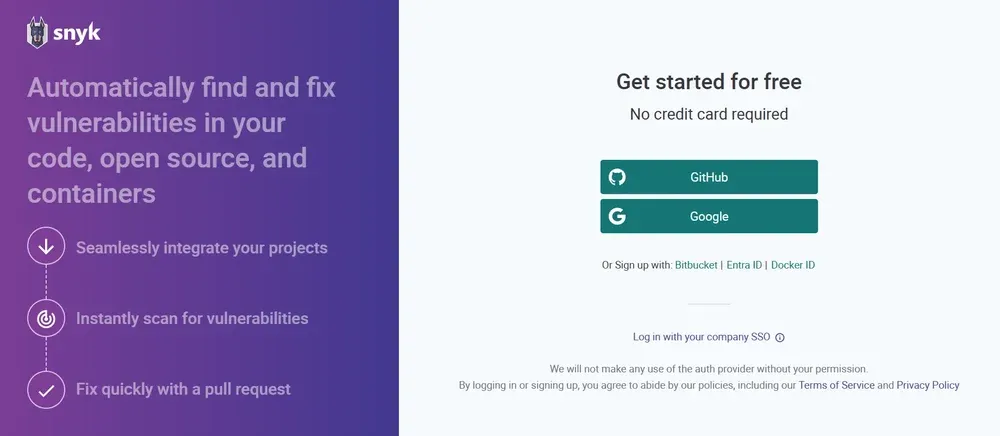Screen dimensions: 1000x436
Task: Click the checkmark circle icon
Action: click(x=46, y=389)
